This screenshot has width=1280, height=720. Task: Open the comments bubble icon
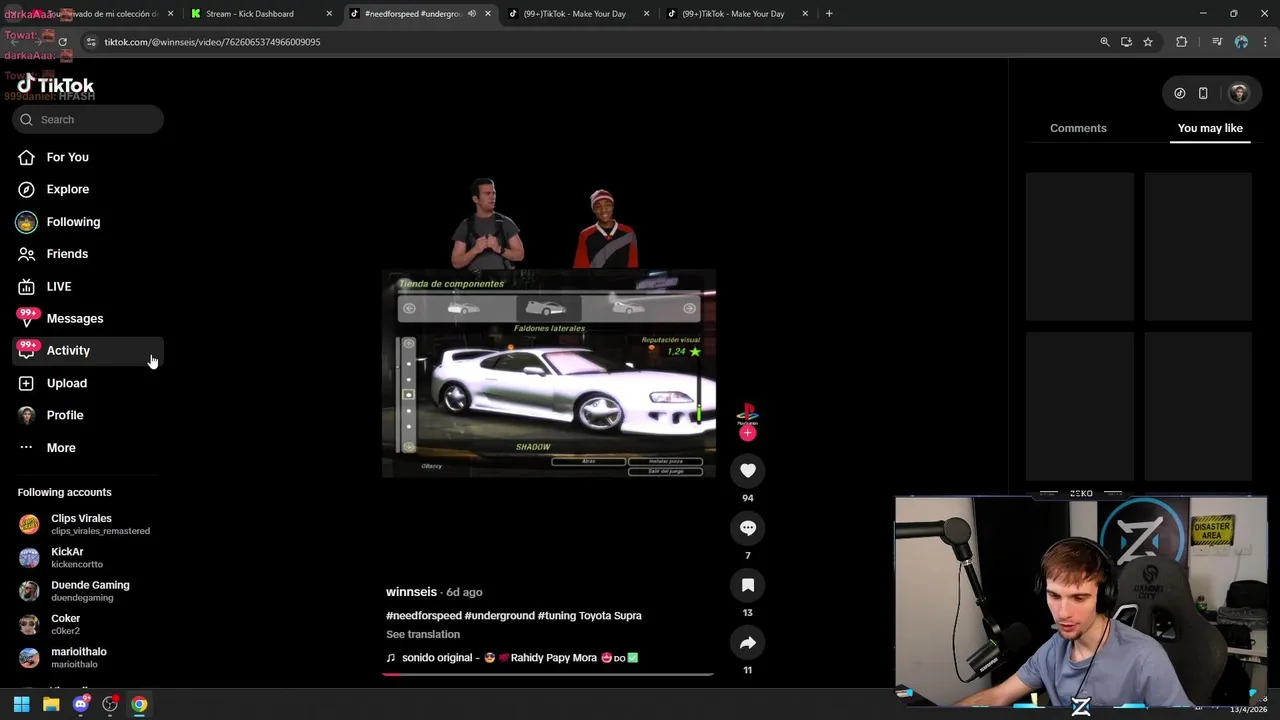pyautogui.click(x=748, y=528)
